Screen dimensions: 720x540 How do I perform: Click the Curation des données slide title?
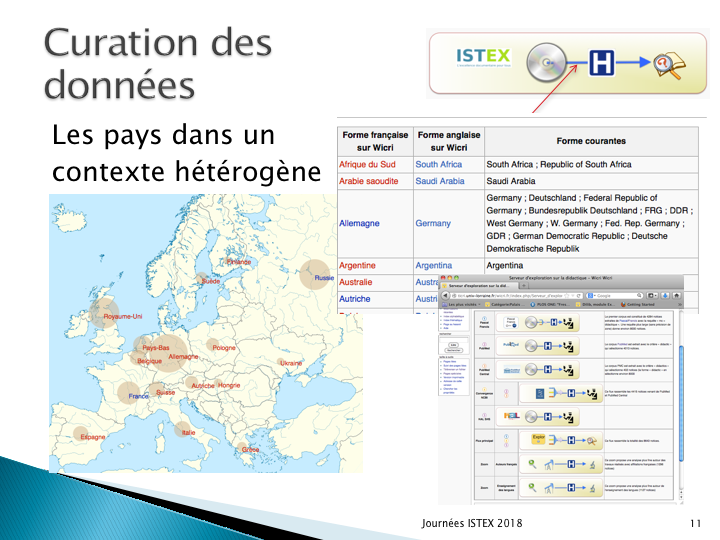158,63
